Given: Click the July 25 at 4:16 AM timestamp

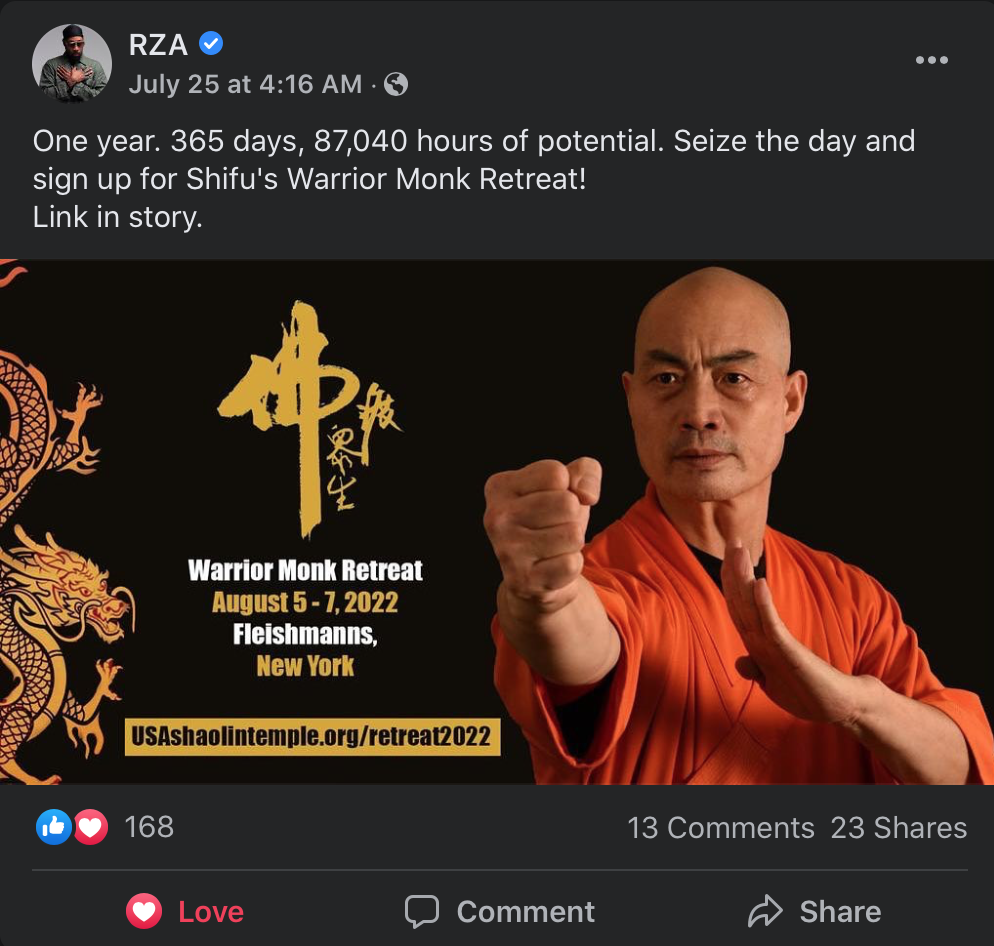Looking at the screenshot, I should [x=245, y=84].
